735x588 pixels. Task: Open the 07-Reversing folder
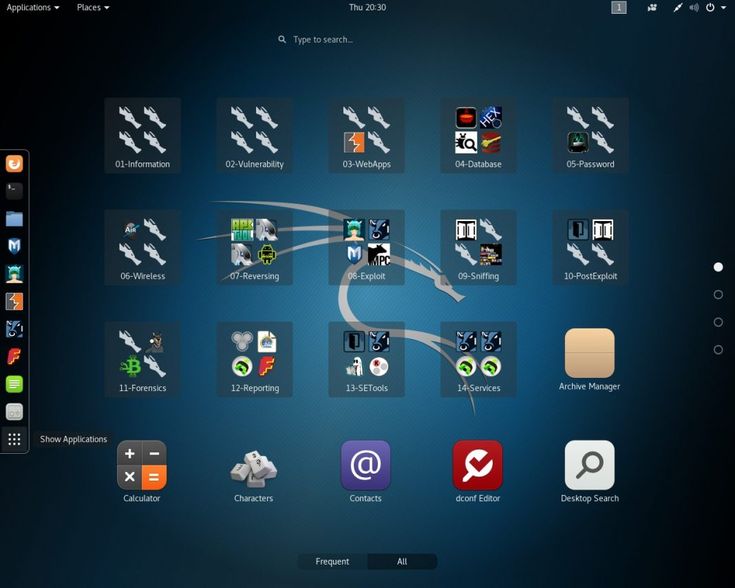(x=255, y=248)
